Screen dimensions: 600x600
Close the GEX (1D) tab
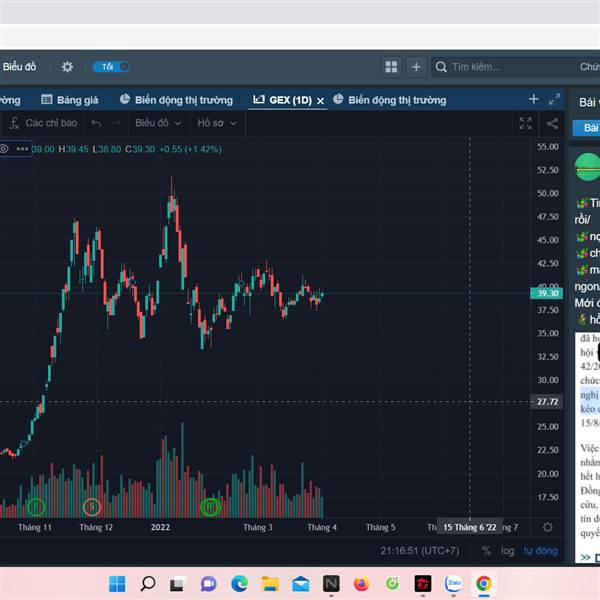click(x=321, y=101)
